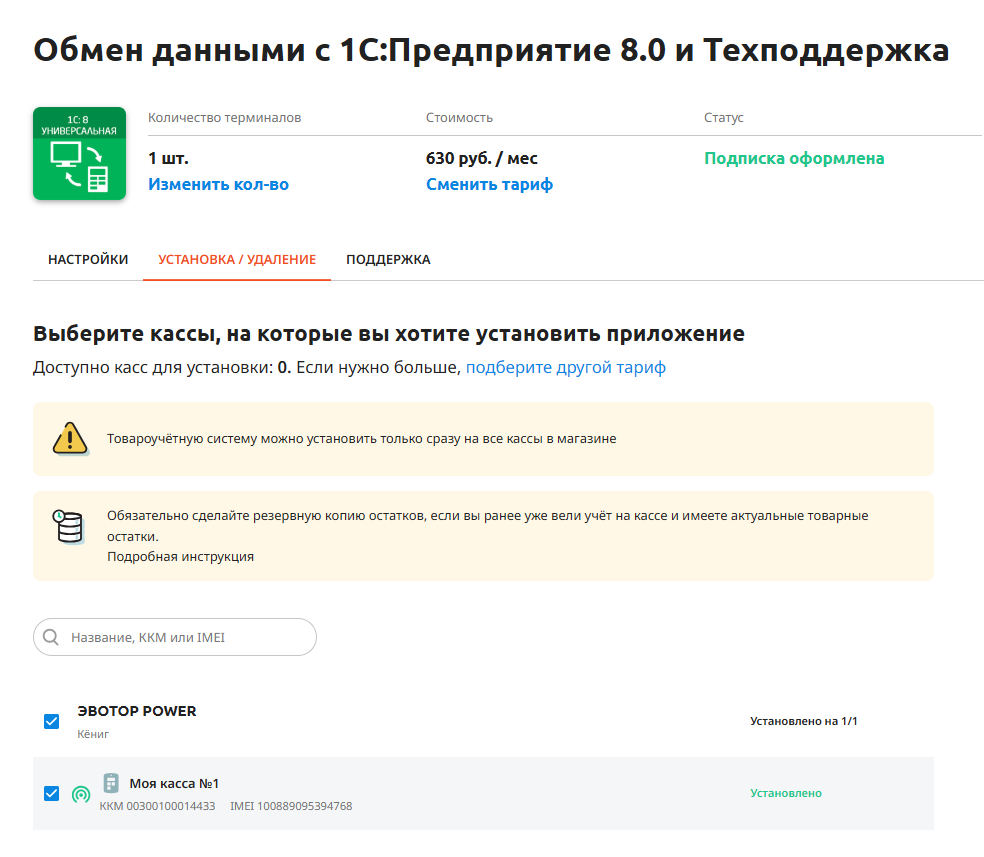
Task: Uncheck the ЭВОТОР POWER store checkbox
Action: click(x=51, y=721)
